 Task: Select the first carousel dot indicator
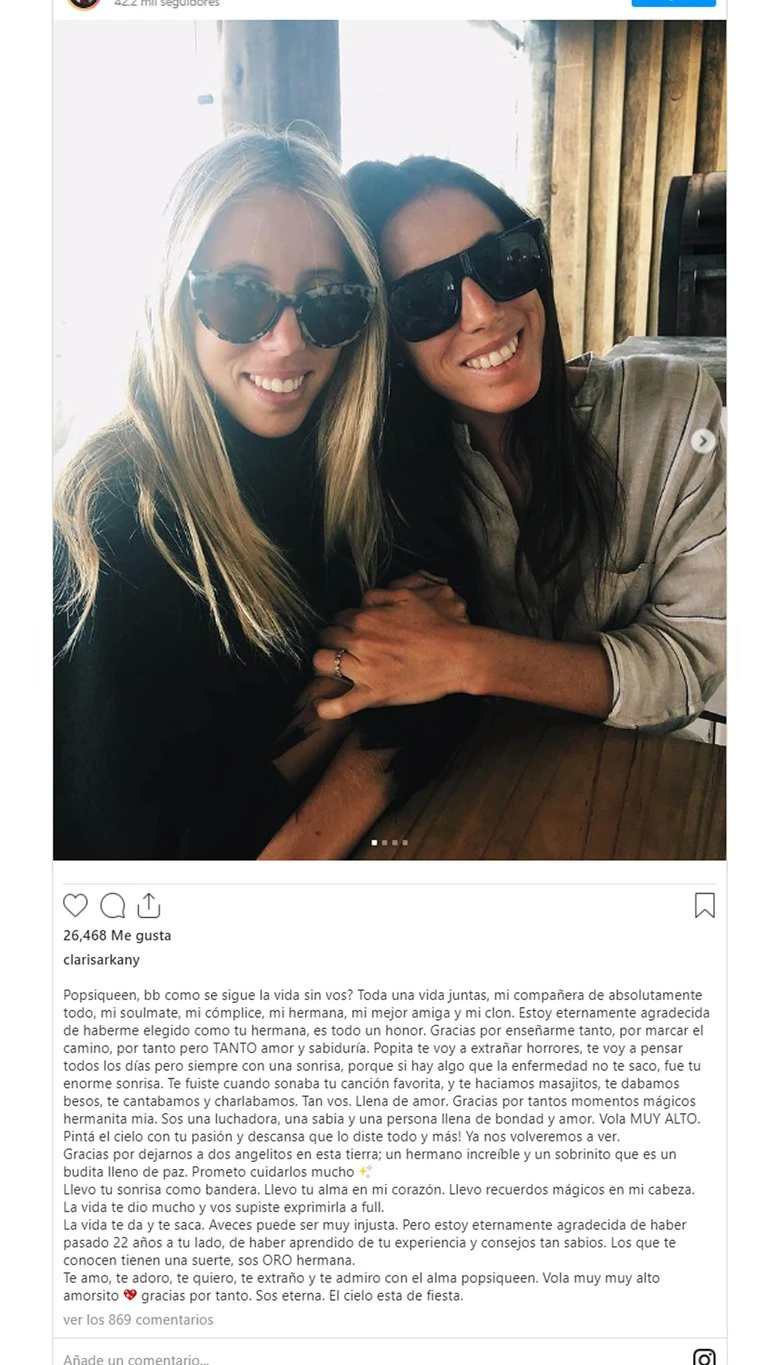(375, 843)
